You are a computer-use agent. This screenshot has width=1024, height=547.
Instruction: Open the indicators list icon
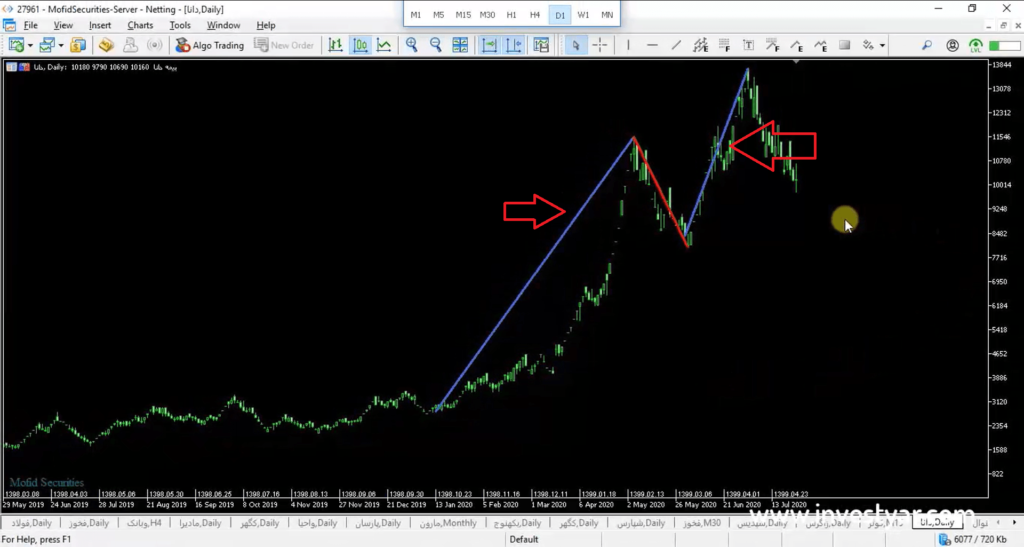point(541,45)
